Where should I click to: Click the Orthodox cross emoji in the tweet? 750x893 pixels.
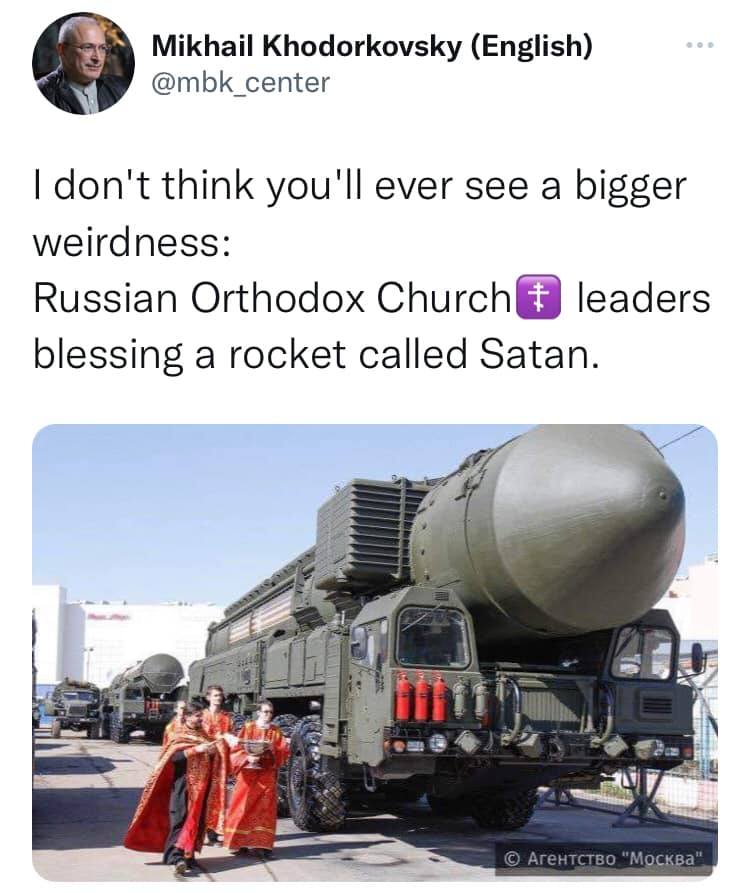pyautogui.click(x=538, y=297)
